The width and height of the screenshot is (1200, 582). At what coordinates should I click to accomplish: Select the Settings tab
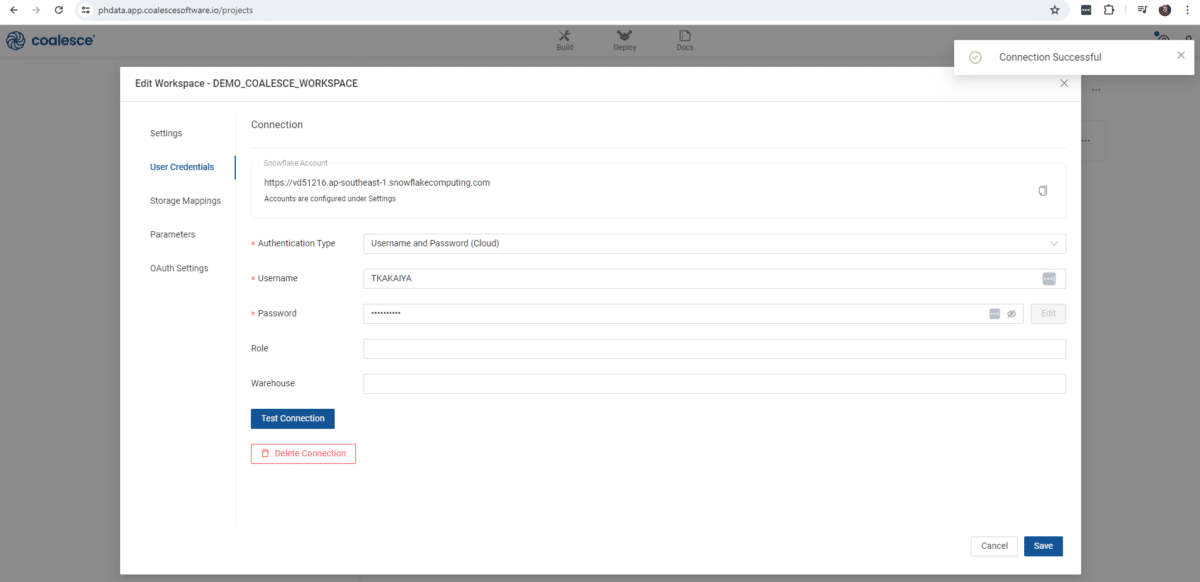click(166, 133)
